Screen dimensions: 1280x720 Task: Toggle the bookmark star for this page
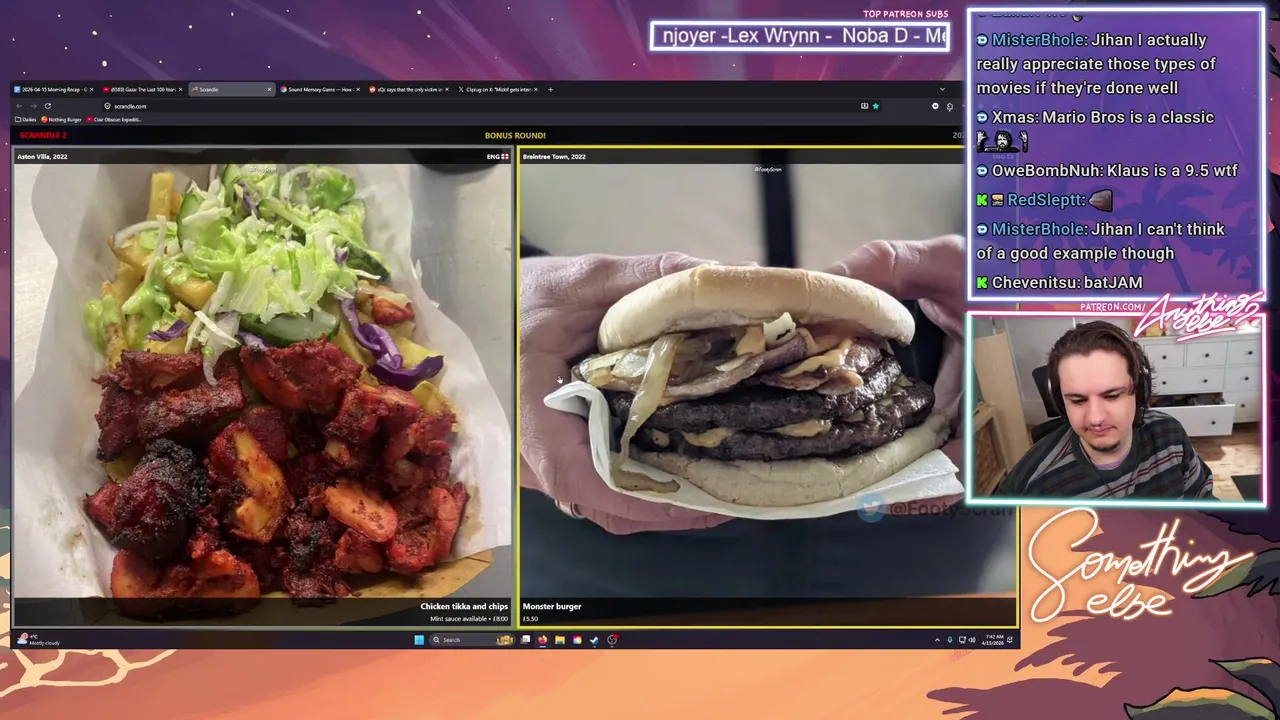click(875, 106)
